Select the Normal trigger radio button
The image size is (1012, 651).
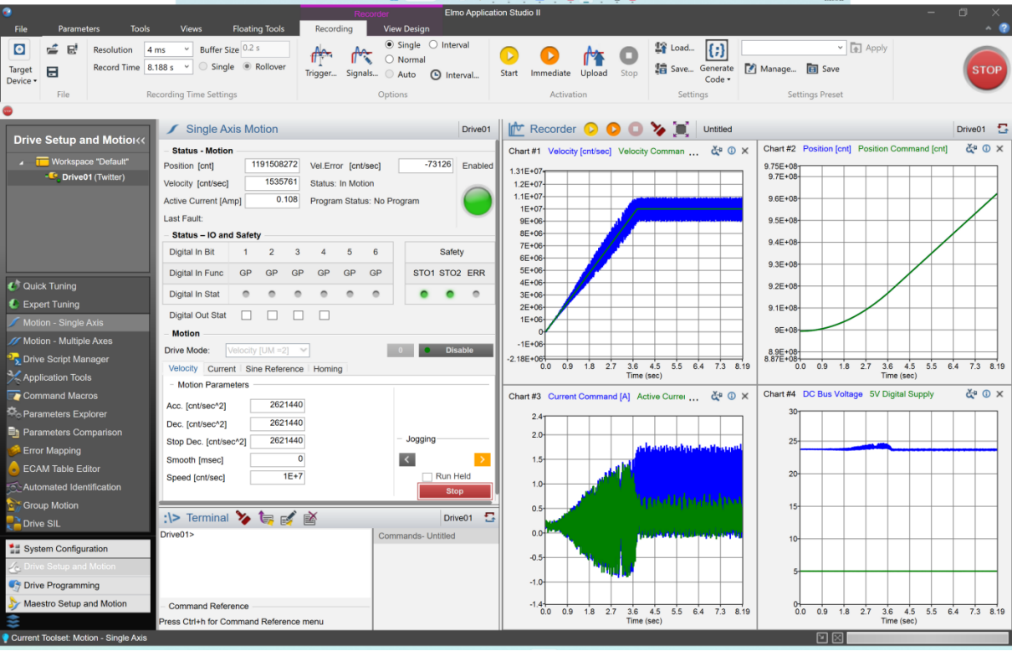coord(389,59)
